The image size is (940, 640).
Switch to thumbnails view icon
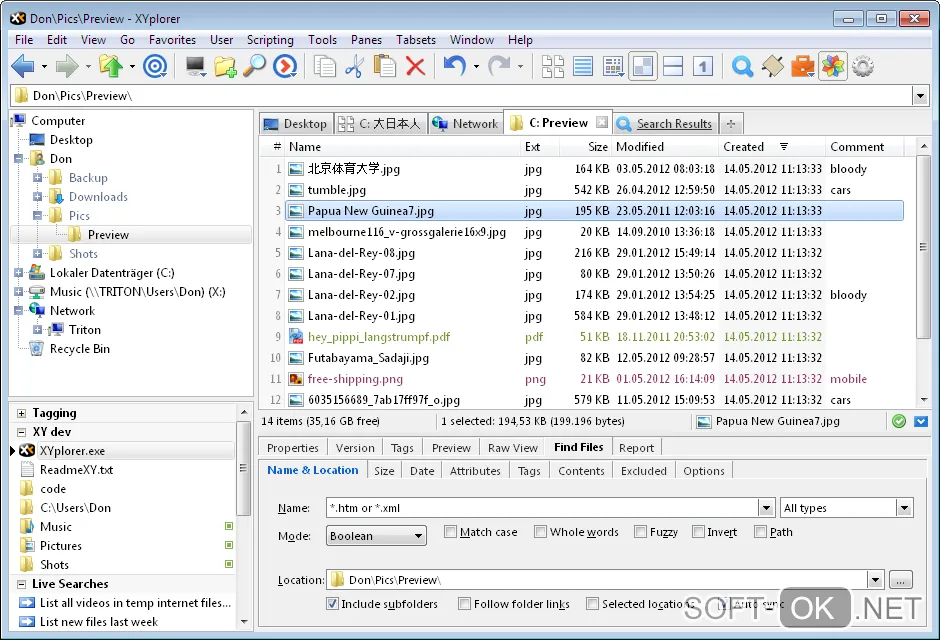point(553,66)
